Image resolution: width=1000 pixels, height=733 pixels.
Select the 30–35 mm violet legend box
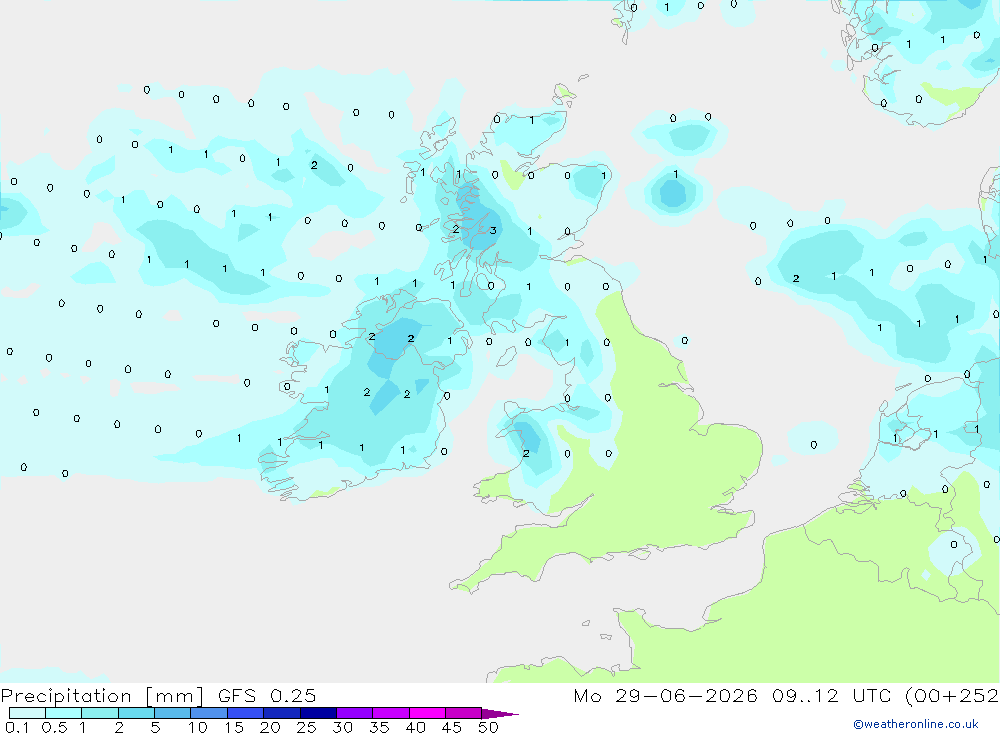point(354,713)
